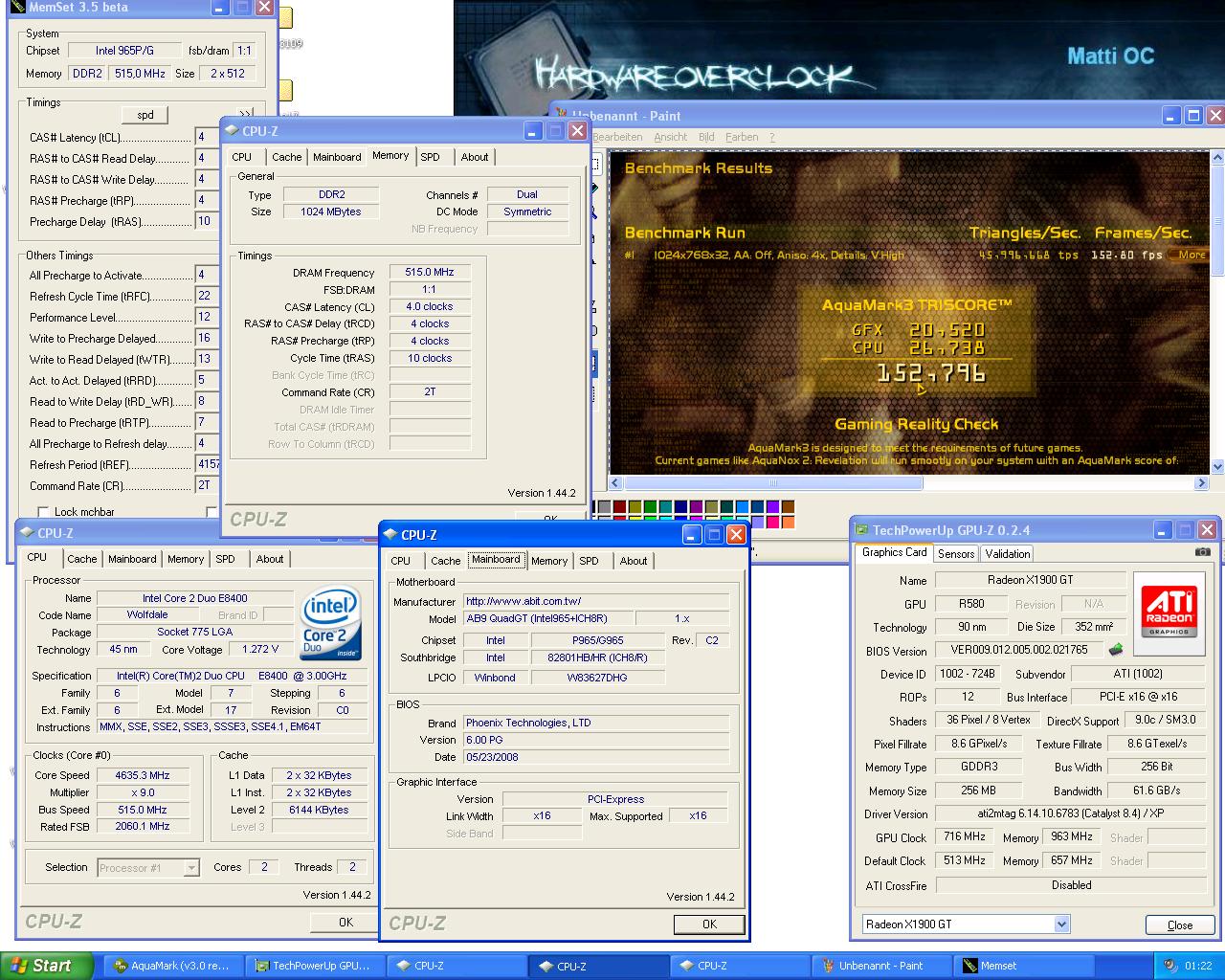Click OK in the CPU-Z CPU window
This screenshot has height=980, width=1225.
point(345,923)
